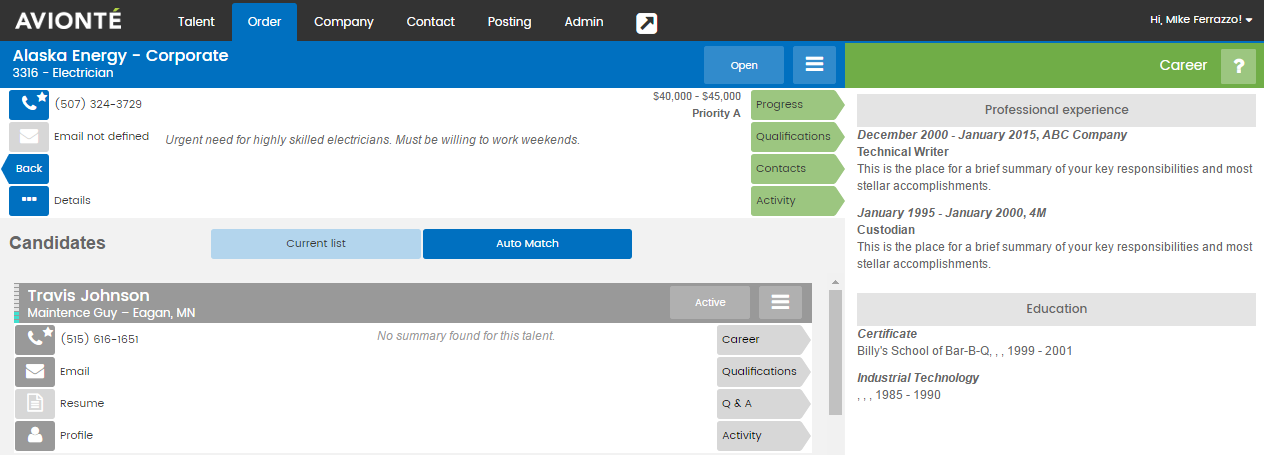The height and width of the screenshot is (455, 1264).
Task: Open the Company menu
Action: [344, 21]
